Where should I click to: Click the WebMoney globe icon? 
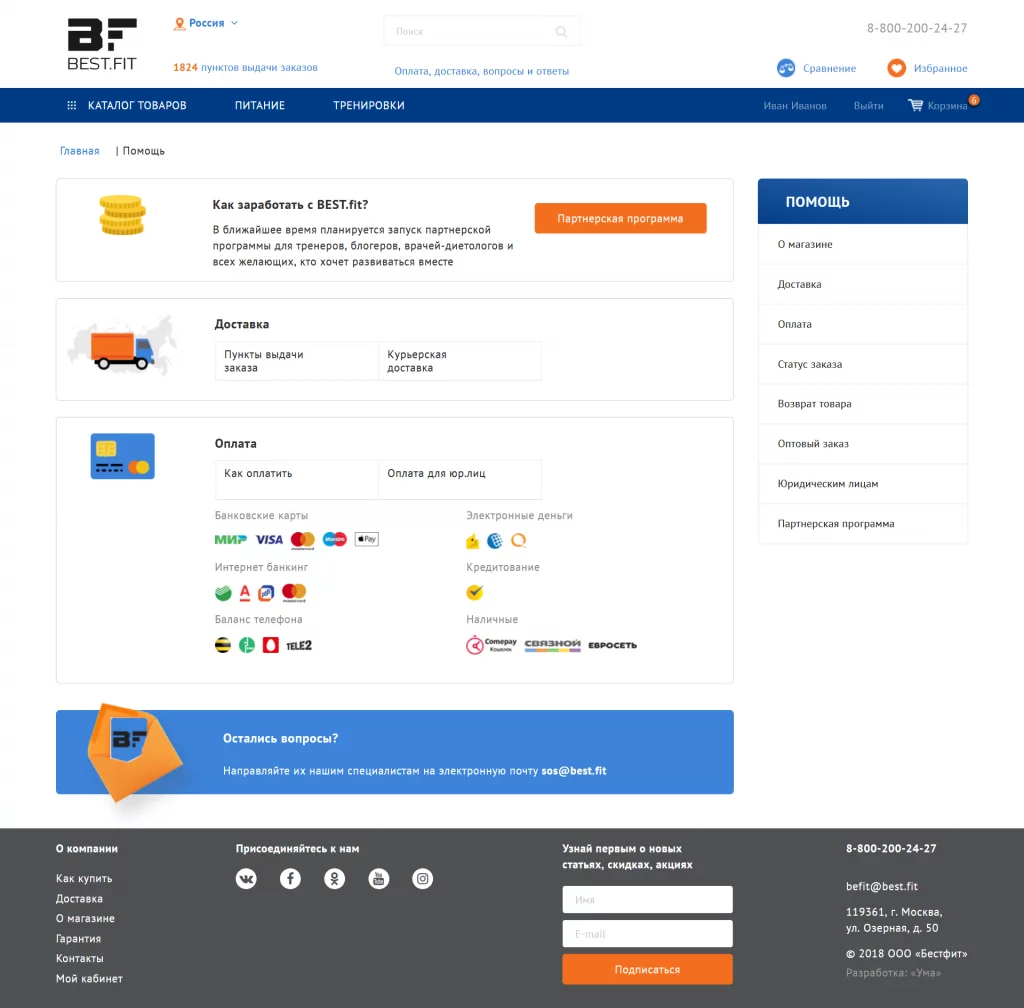[495, 541]
